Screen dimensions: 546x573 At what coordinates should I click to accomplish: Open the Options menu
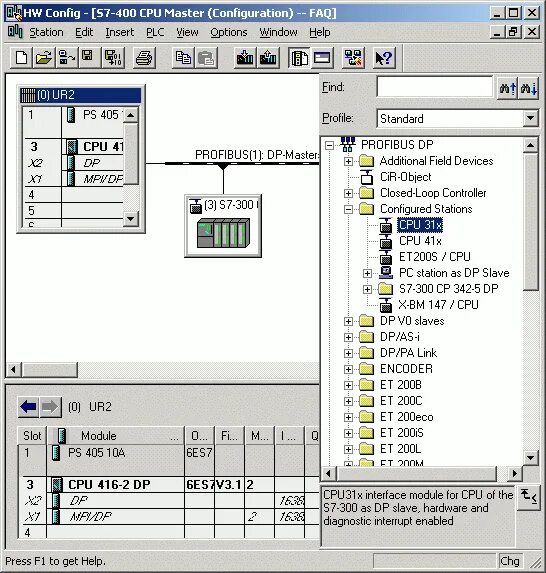[x=229, y=33]
